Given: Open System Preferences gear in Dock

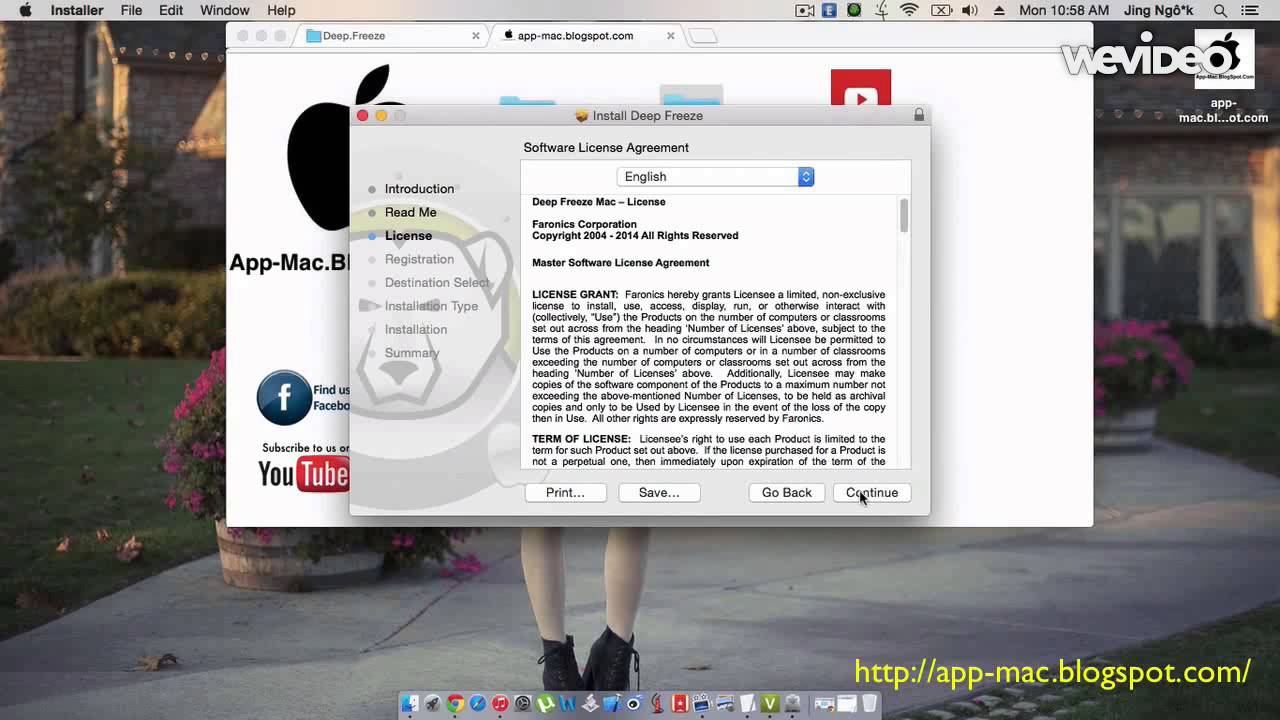Looking at the screenshot, I should pyautogui.click(x=523, y=704).
